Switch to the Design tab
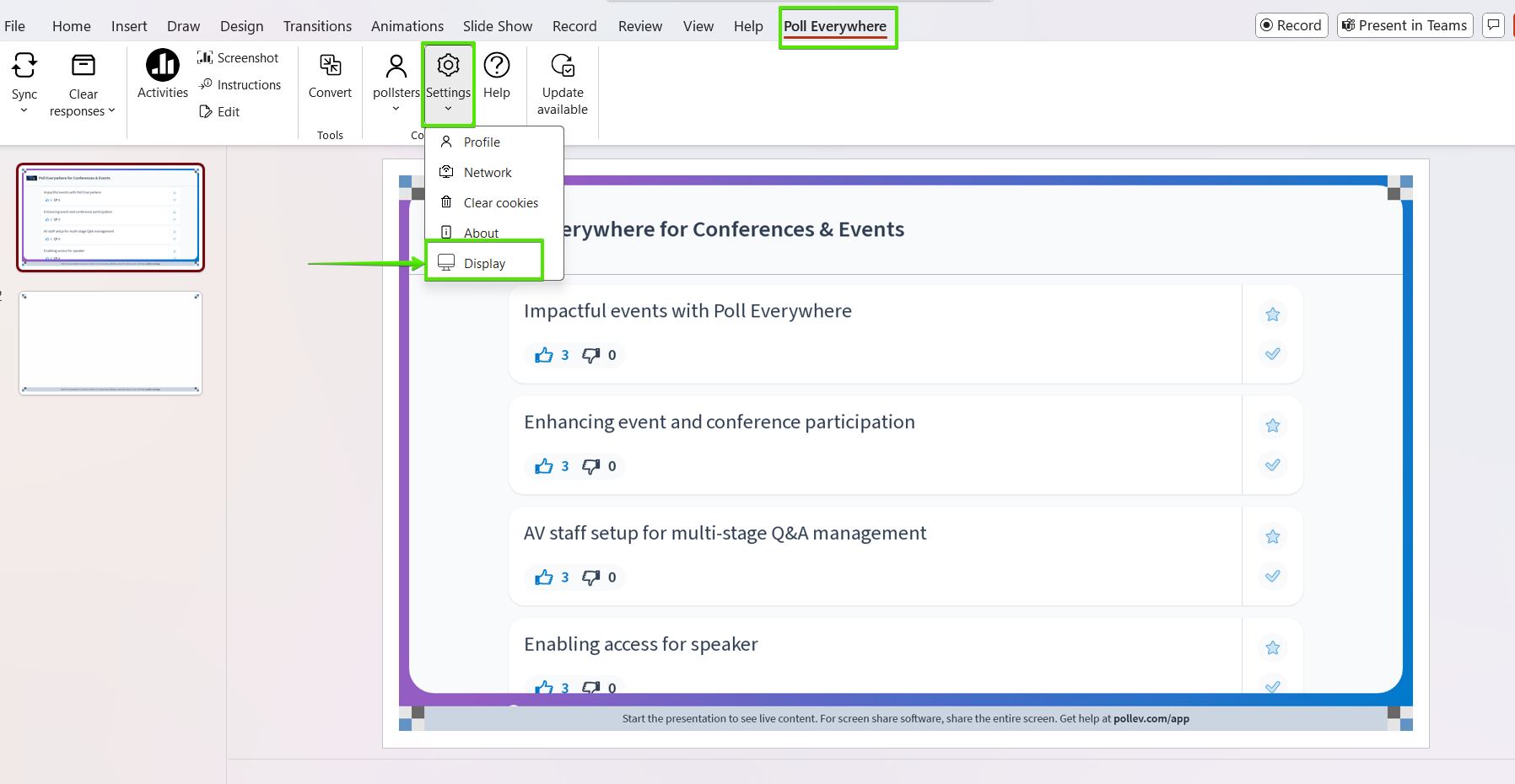 (242, 26)
